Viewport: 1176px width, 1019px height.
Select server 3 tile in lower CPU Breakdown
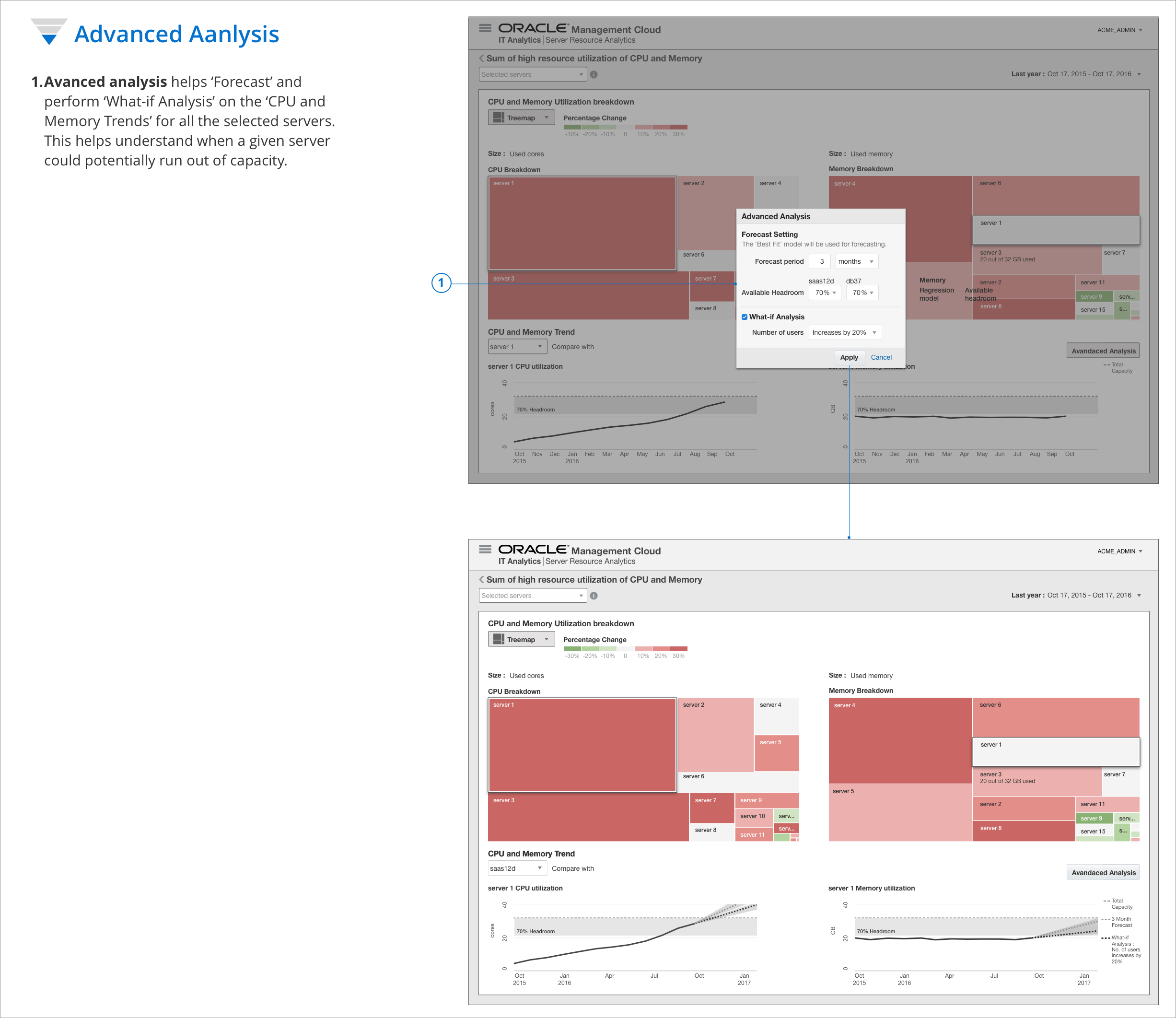point(588,817)
